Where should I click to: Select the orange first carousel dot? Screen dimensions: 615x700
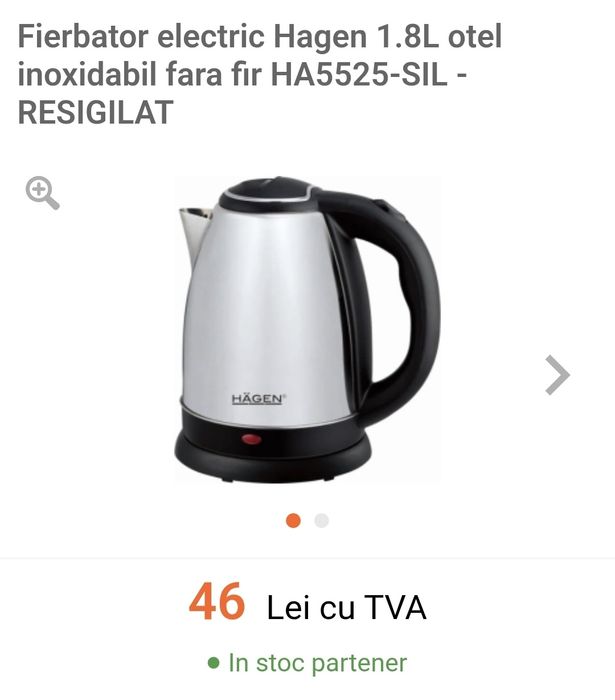click(293, 521)
